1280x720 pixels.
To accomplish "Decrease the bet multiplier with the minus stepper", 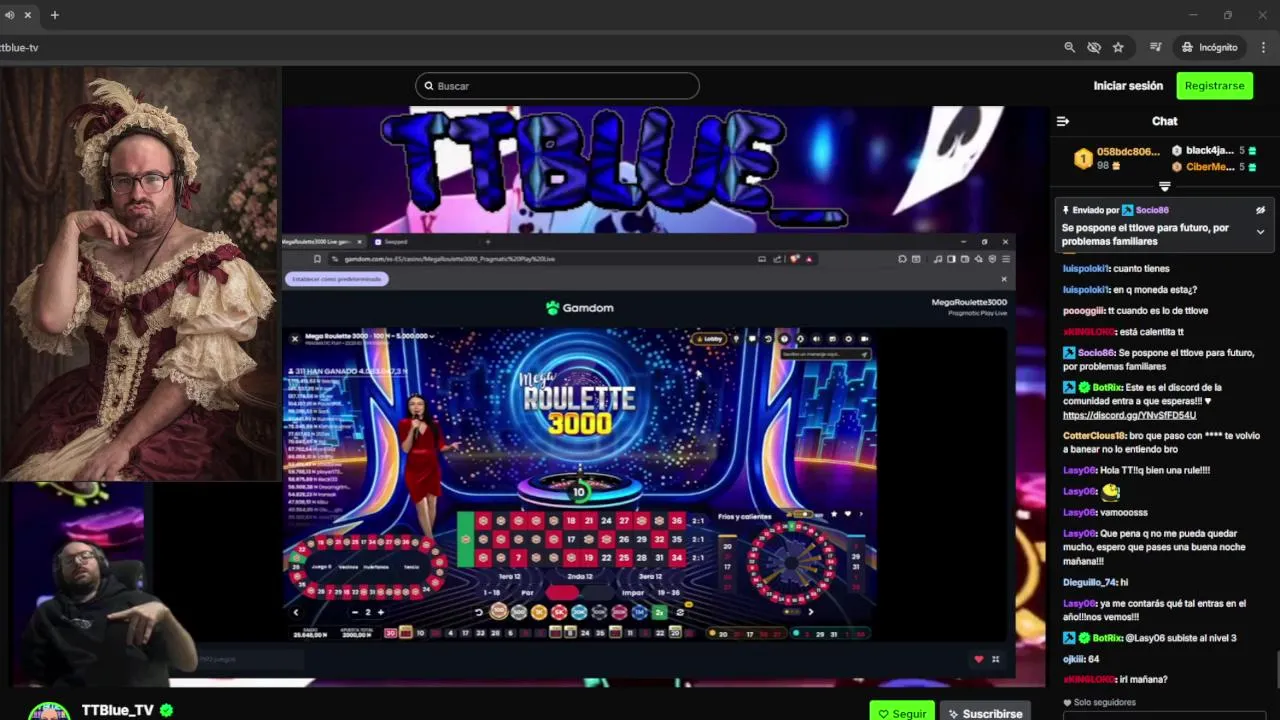I will click(355, 612).
